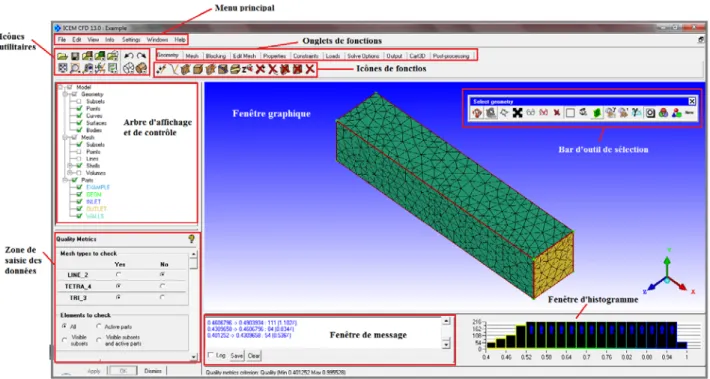
Task: Click the red M icon in Select geometry toolbar
Action: click(x=544, y=113)
